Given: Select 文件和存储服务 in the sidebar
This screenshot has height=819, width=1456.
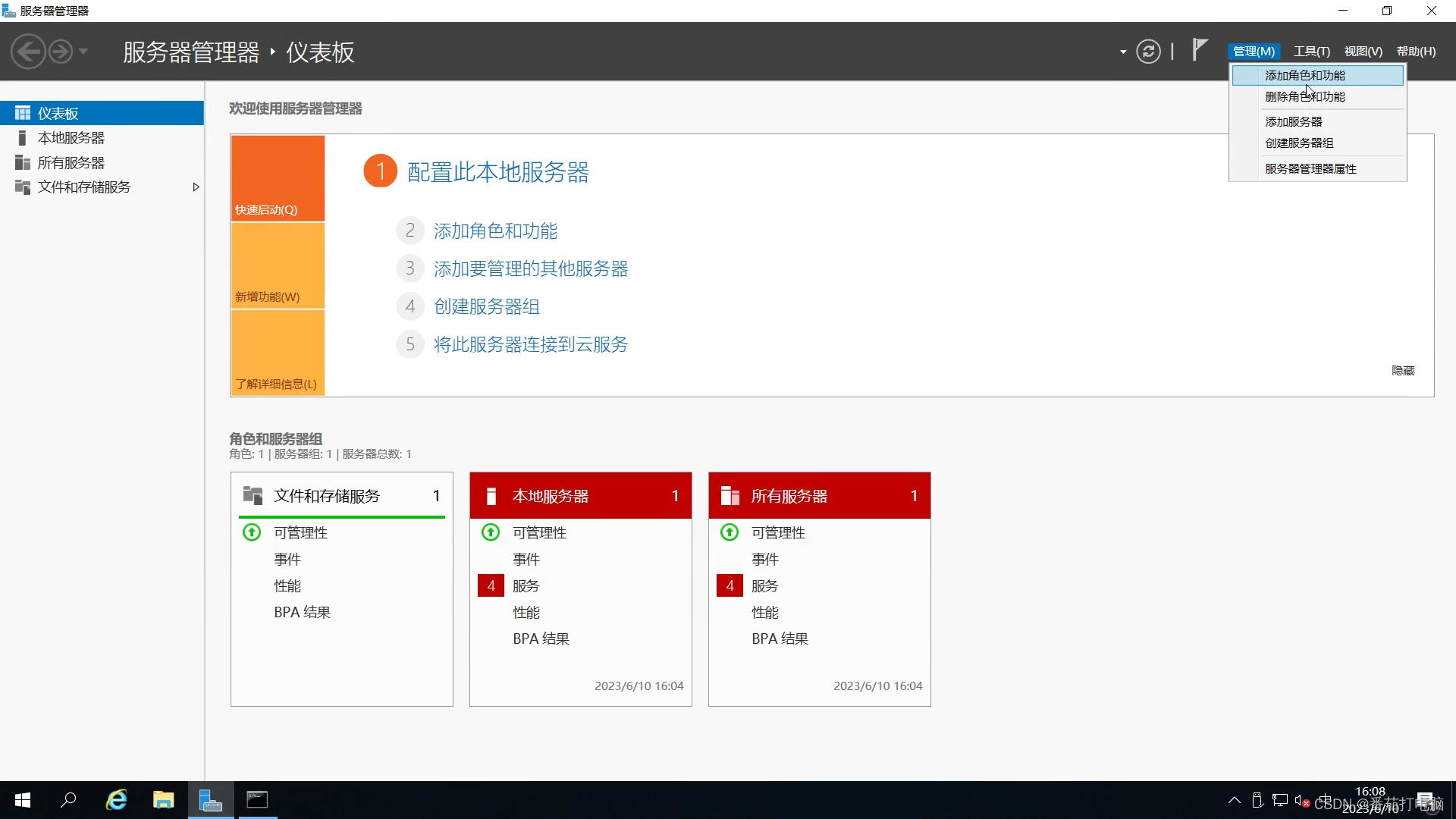Looking at the screenshot, I should point(102,187).
